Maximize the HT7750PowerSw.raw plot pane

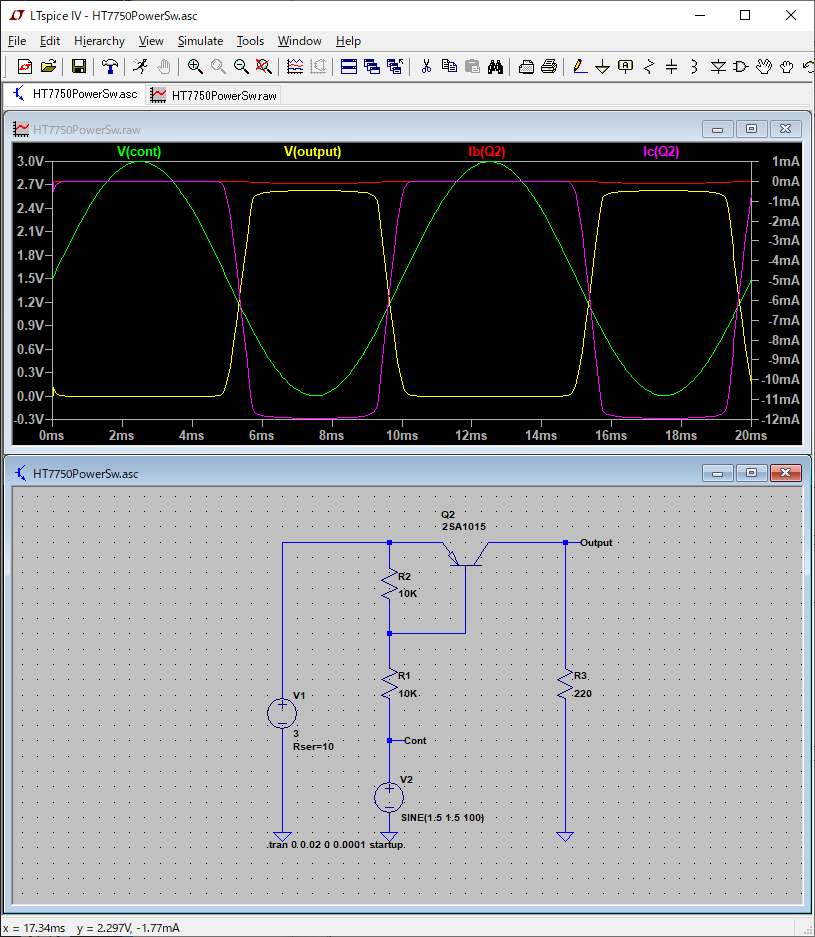[x=752, y=128]
